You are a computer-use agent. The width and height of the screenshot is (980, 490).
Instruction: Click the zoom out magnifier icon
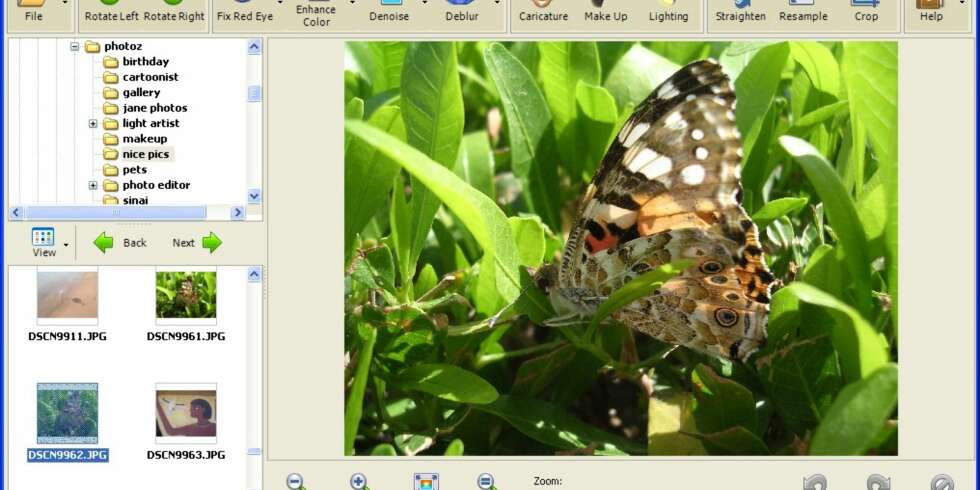tap(295, 482)
